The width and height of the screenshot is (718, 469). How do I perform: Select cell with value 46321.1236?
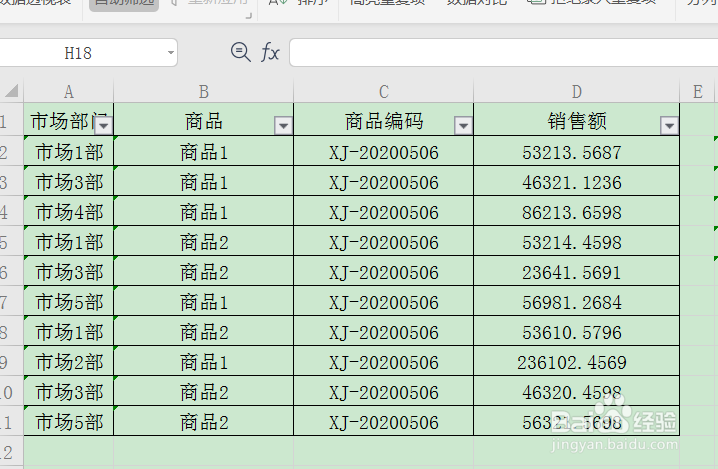(577, 181)
